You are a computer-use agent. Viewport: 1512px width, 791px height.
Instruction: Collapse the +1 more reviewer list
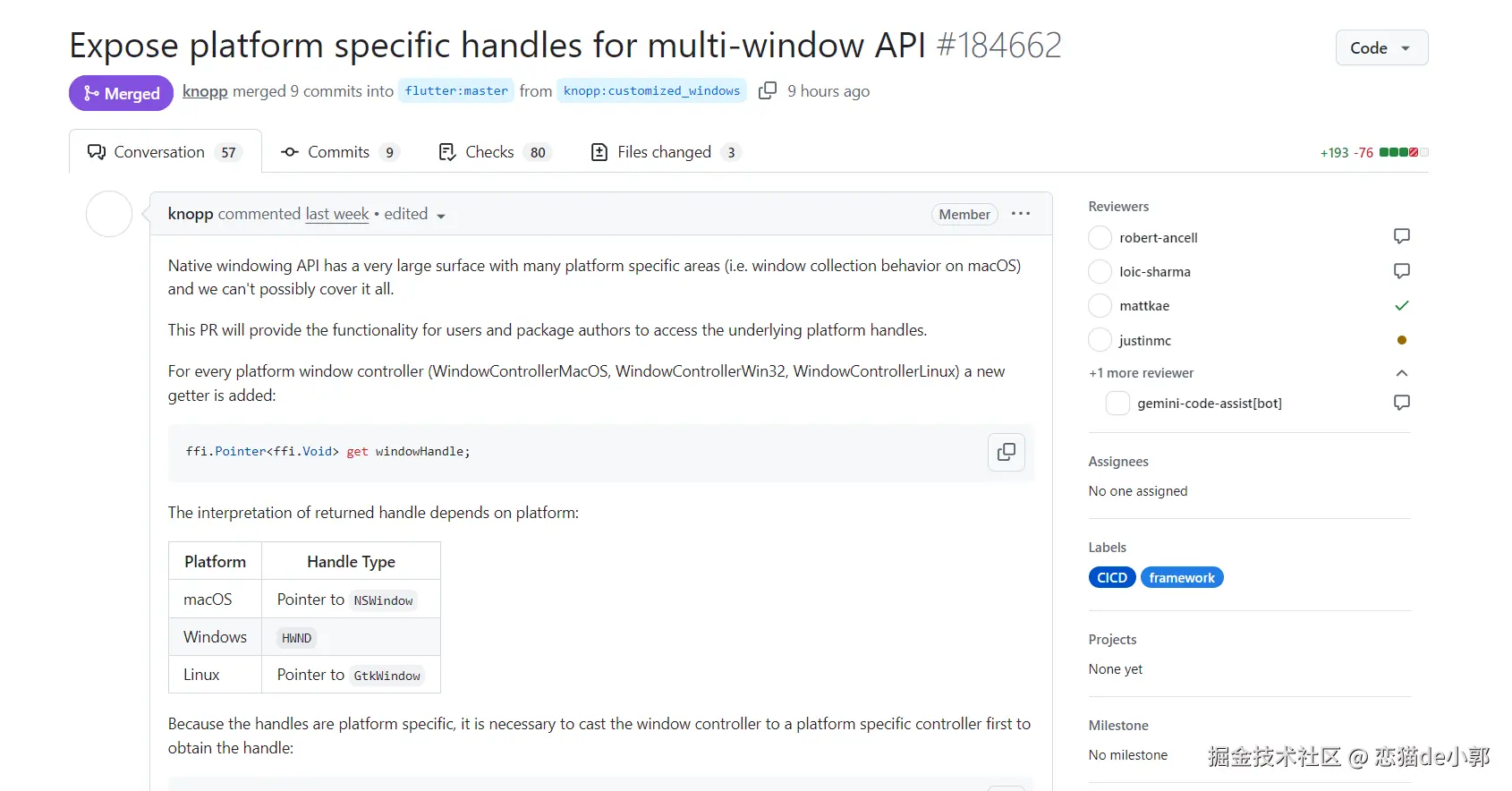tap(1401, 373)
